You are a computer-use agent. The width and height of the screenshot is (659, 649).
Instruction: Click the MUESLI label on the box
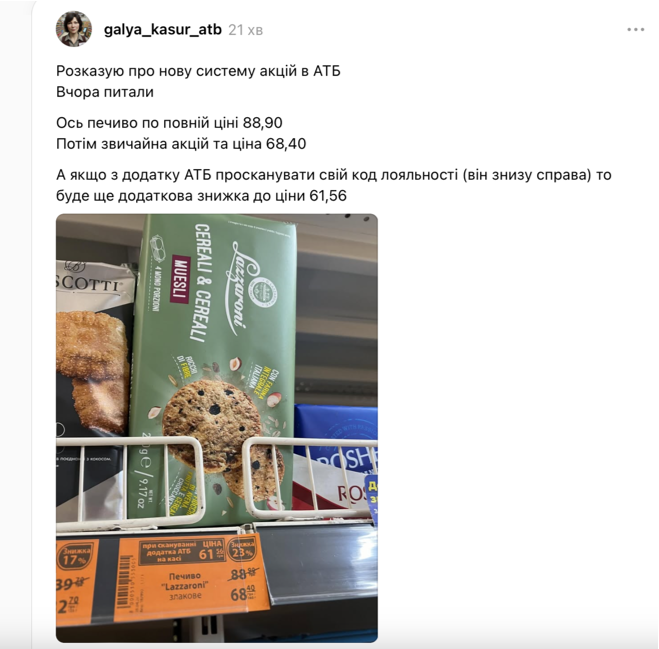tap(180, 279)
